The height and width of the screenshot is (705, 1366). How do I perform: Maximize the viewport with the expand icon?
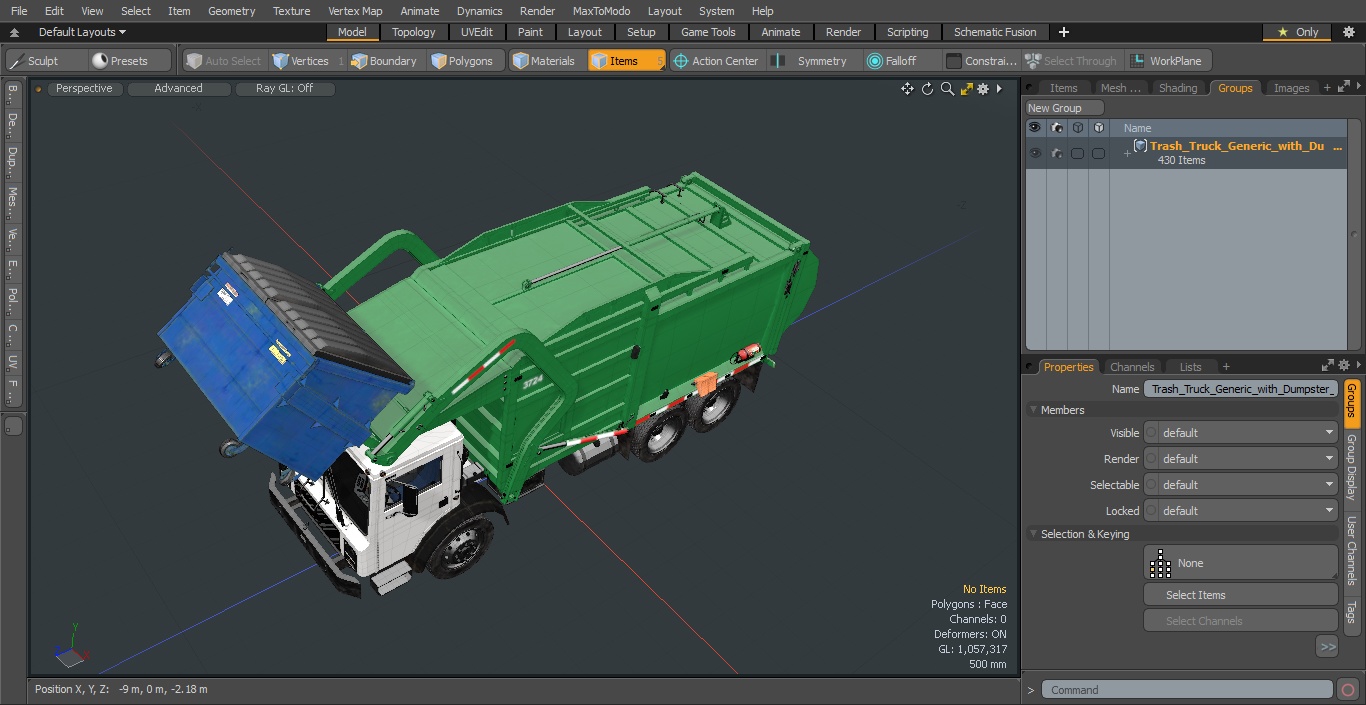(x=966, y=89)
